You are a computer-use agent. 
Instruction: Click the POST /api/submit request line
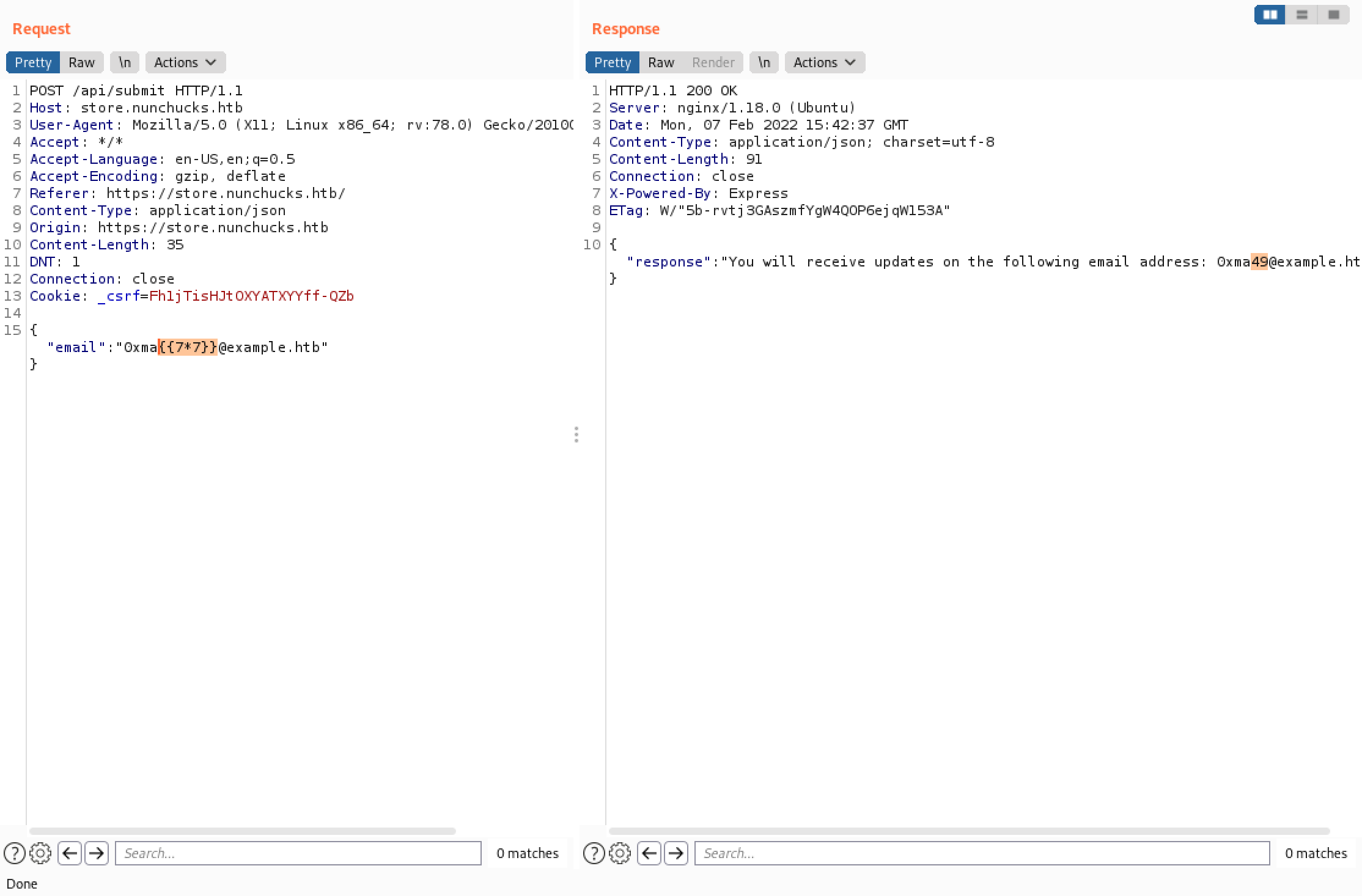136,90
